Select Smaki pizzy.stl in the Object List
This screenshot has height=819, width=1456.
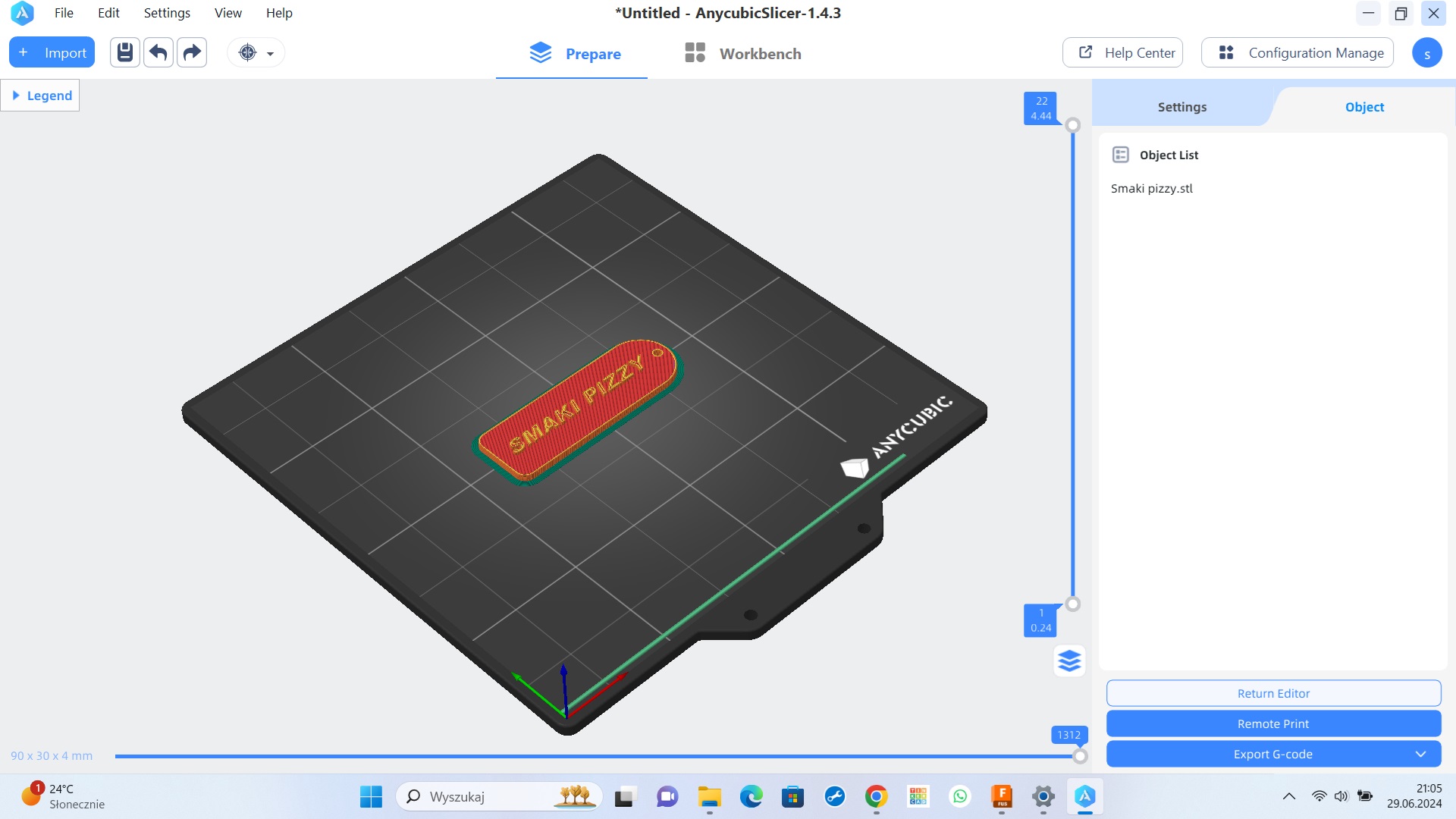(1151, 188)
